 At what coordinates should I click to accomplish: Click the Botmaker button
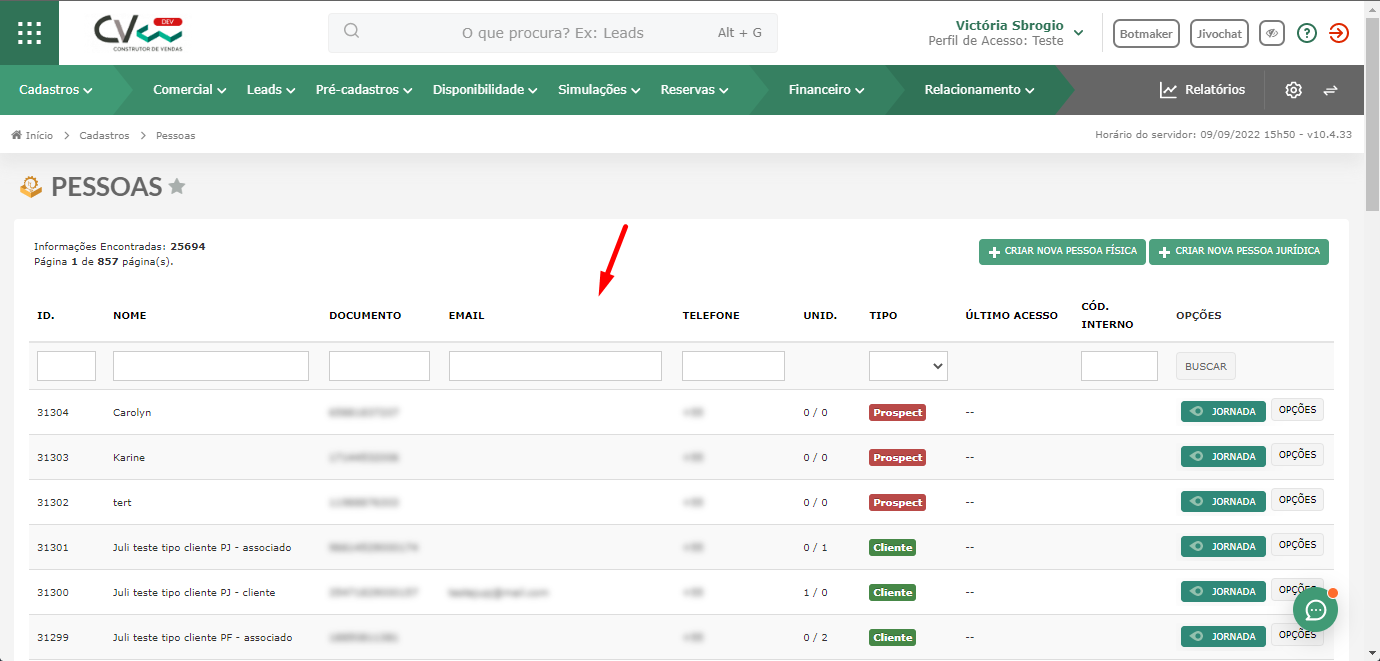[1146, 33]
